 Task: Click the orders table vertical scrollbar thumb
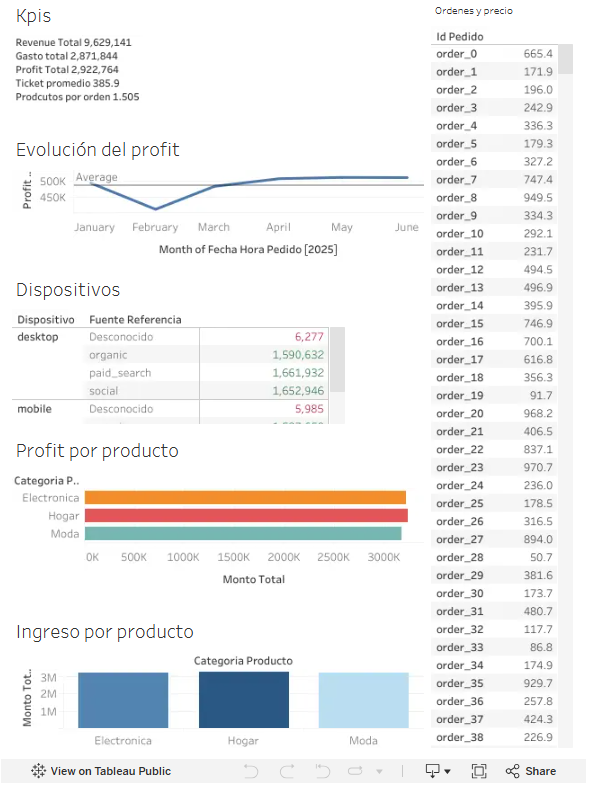tap(565, 59)
